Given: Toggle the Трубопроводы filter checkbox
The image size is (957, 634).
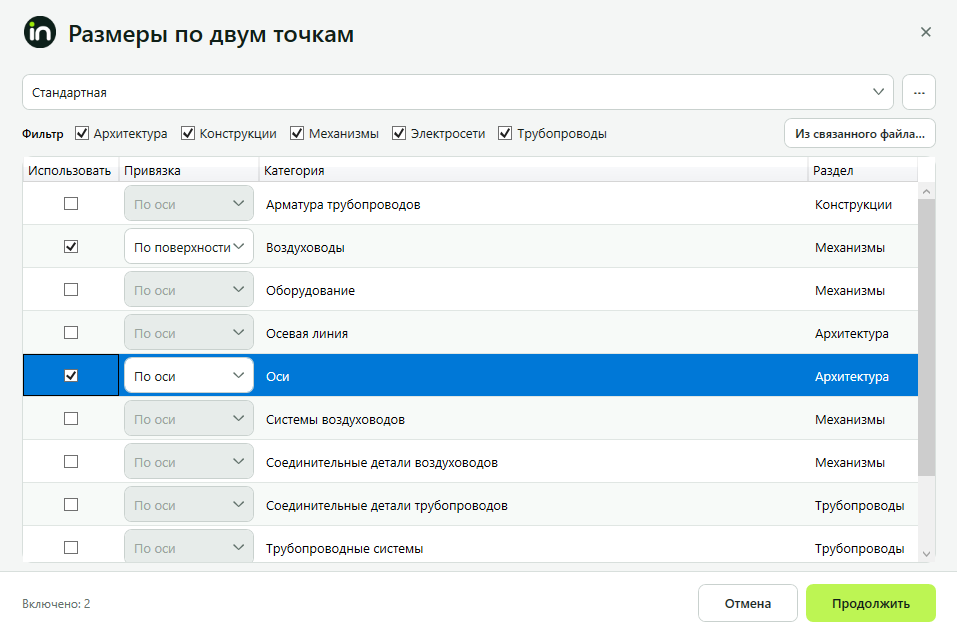Looking at the screenshot, I should 505,133.
